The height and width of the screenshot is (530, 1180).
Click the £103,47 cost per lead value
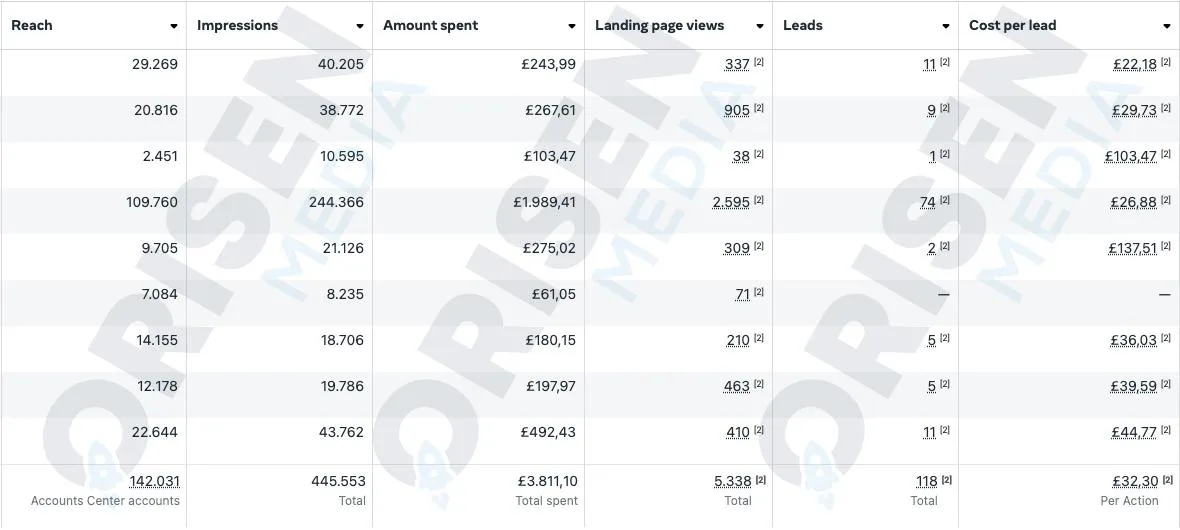tap(1130, 156)
